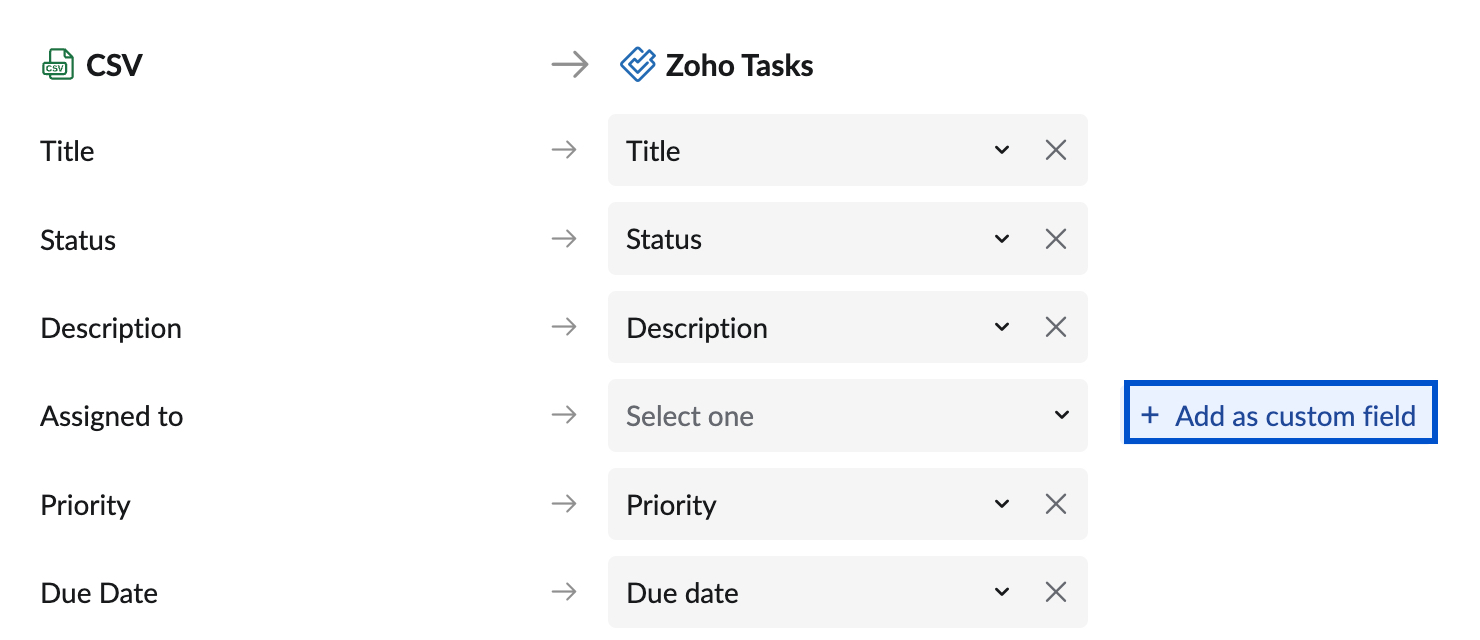Expand the Status dropdown arrow
Screen dimensions: 1480x640
tap(1001, 239)
